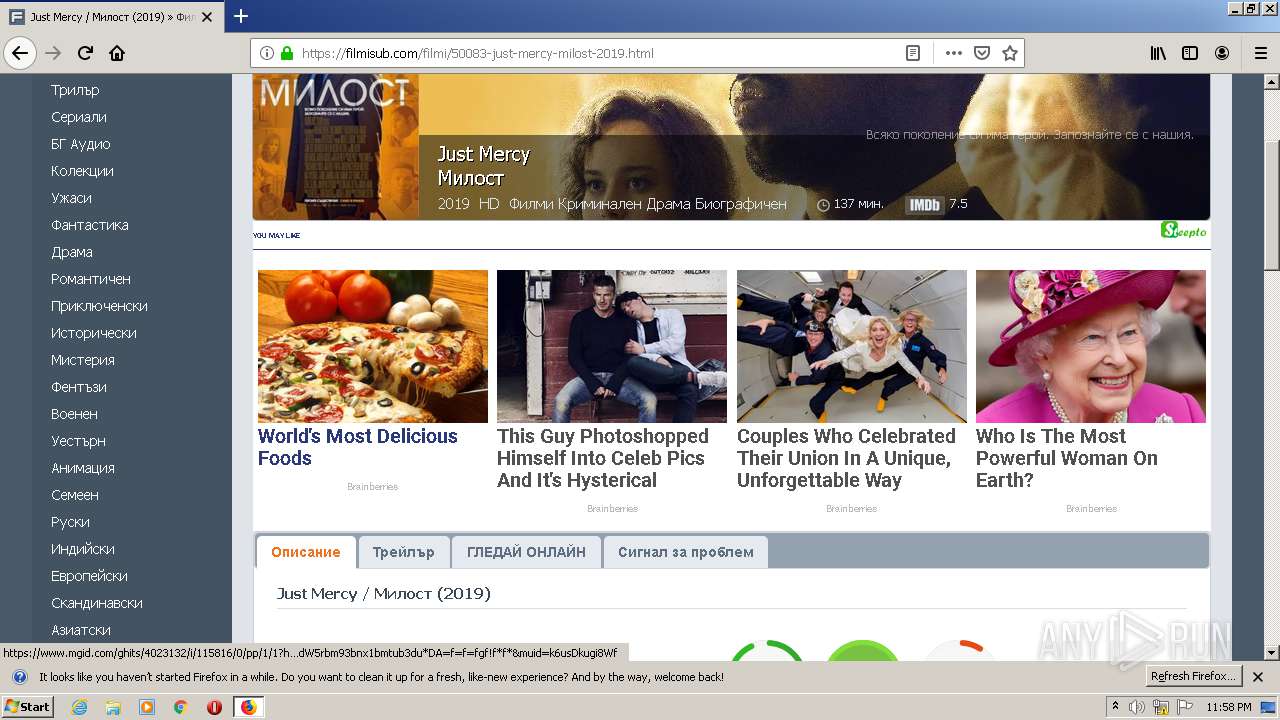Screen dimensions: 1280x720
Task: Open the Library bookmarks and history
Action: pyautogui.click(x=1158, y=53)
